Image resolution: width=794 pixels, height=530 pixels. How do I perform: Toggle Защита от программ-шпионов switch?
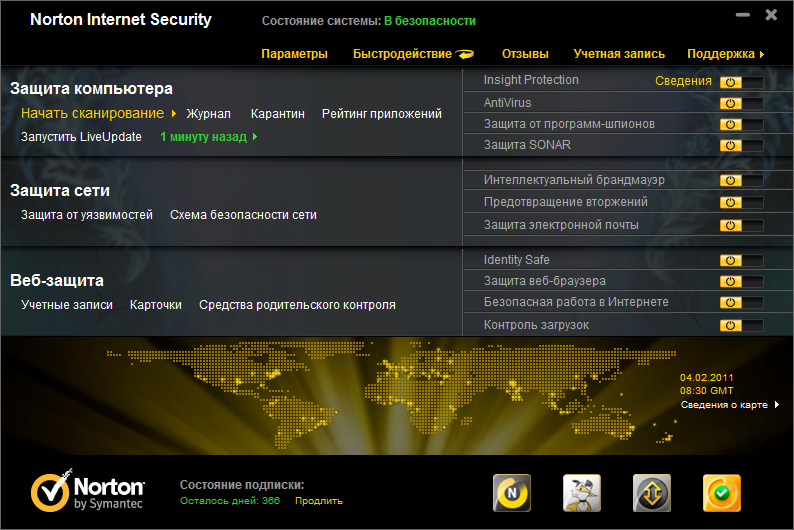(741, 125)
